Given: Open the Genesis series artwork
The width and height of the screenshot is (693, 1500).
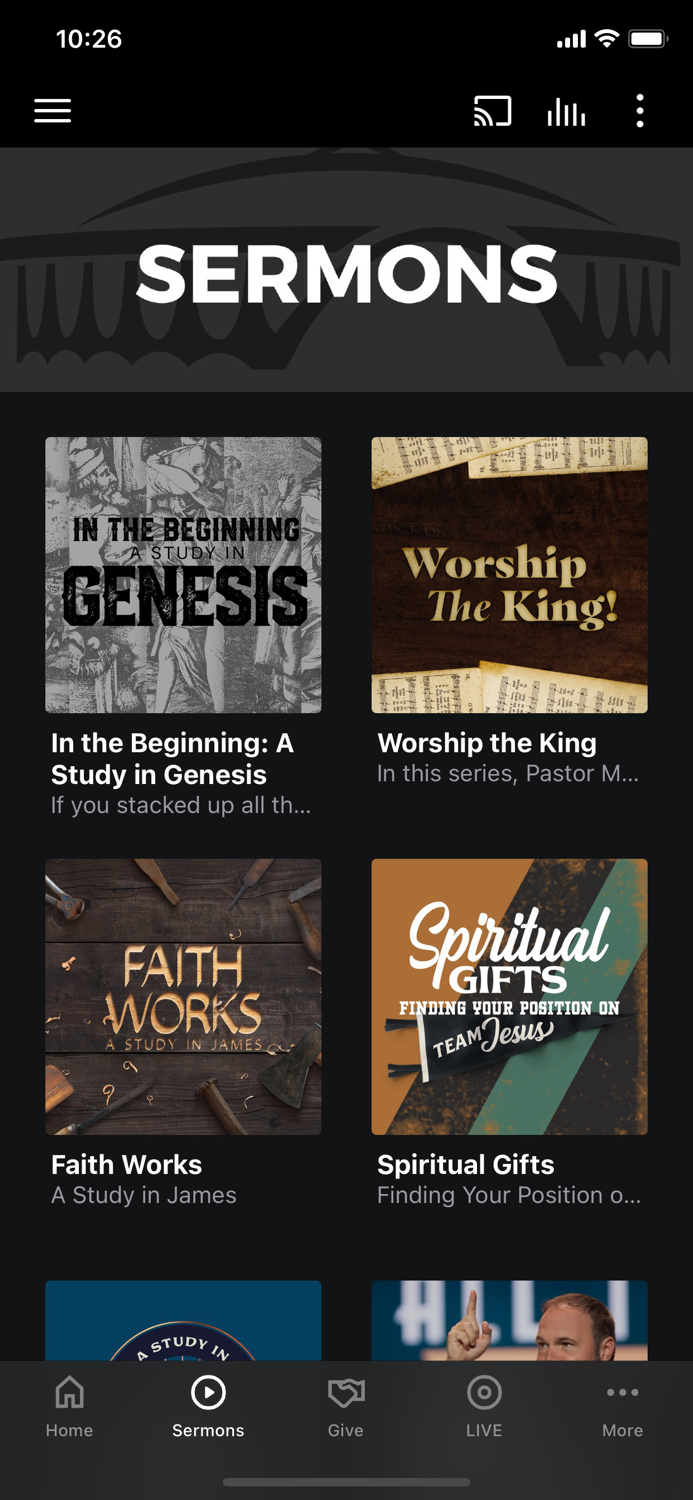Looking at the screenshot, I should pyautogui.click(x=183, y=575).
